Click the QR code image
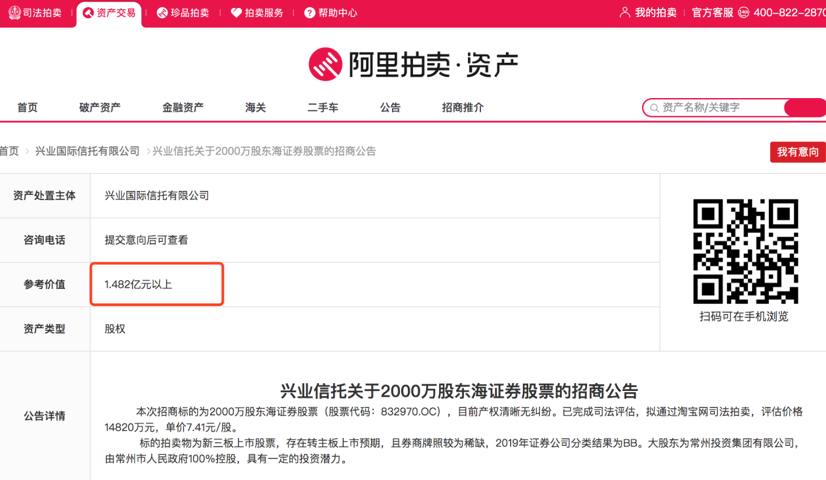Screen dimensions: 826x480 [745, 251]
